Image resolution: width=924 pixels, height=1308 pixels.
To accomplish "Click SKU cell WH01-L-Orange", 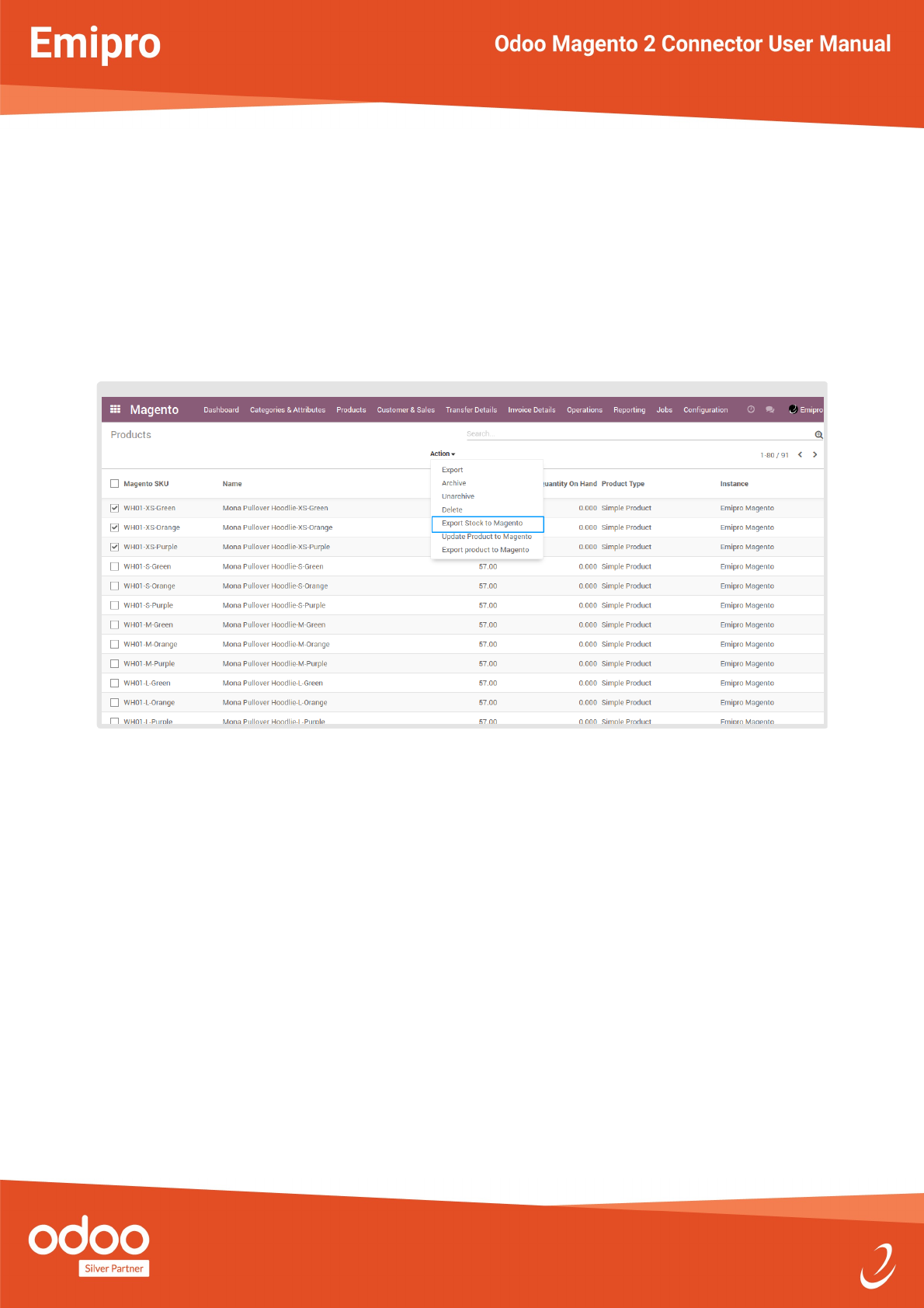I will pyautogui.click(x=149, y=702).
